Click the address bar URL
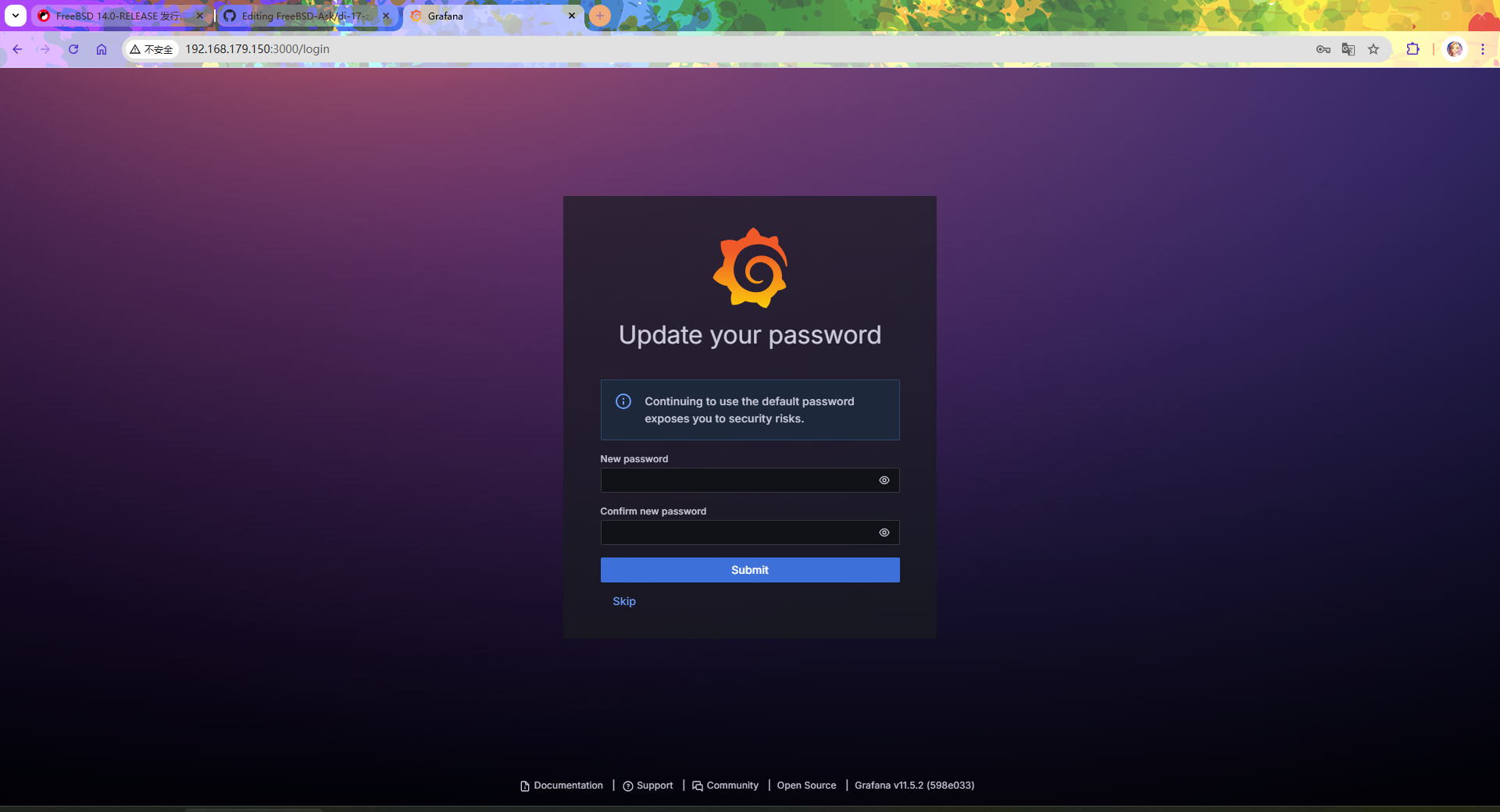This screenshot has height=812, width=1500. [x=257, y=49]
